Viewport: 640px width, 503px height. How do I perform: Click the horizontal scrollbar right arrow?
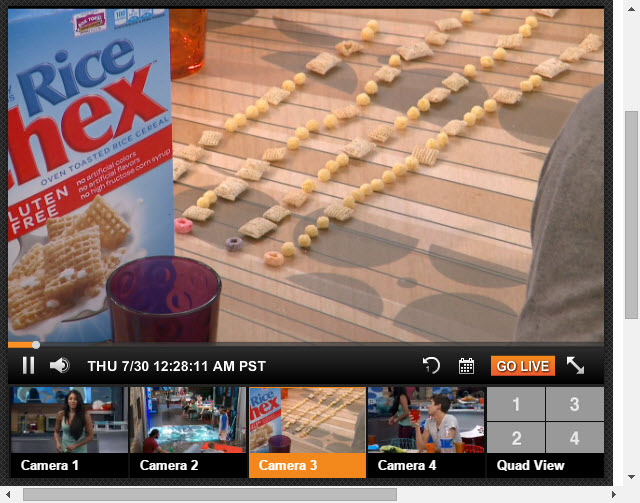click(x=613, y=494)
